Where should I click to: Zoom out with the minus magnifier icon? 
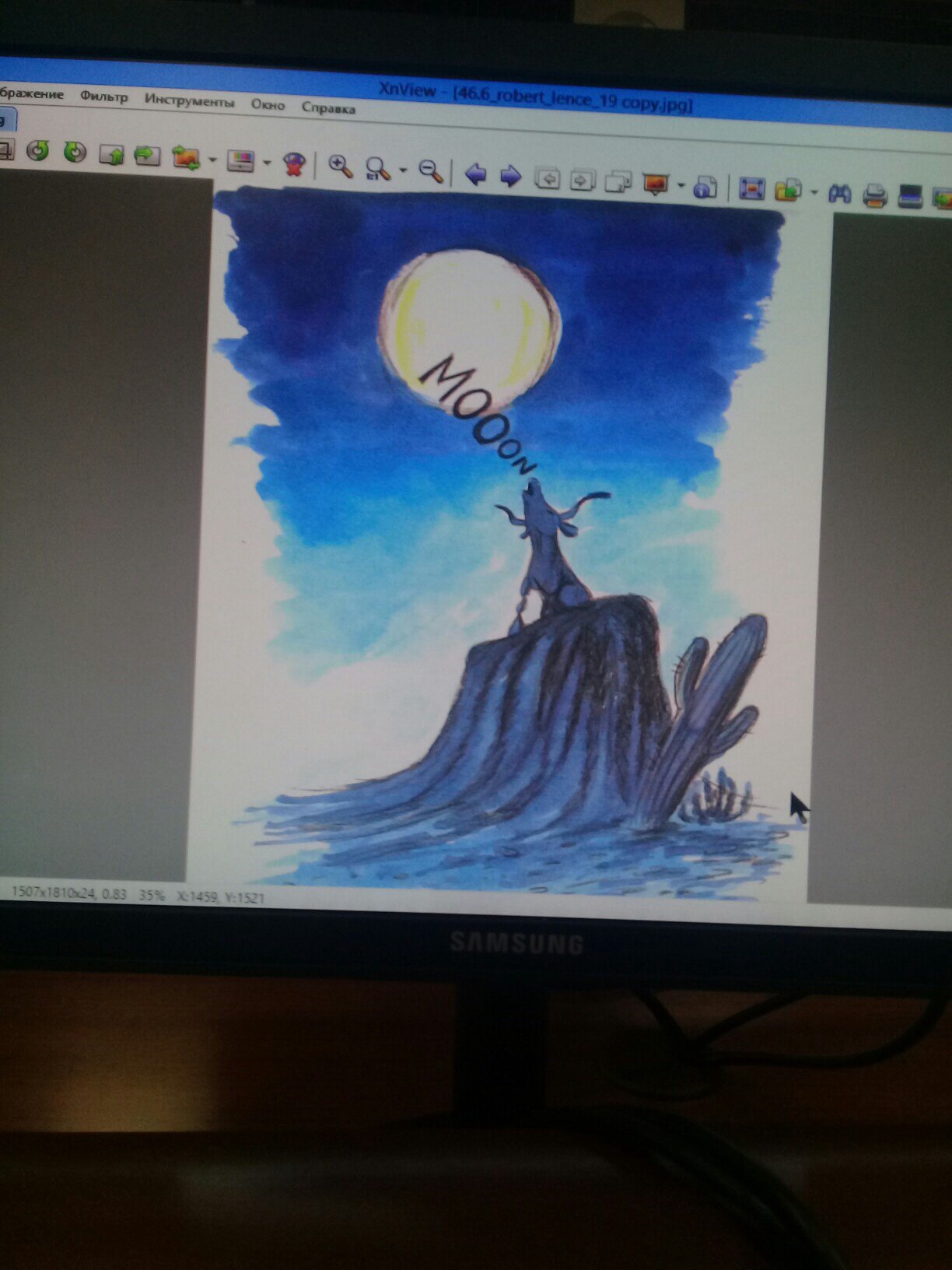click(x=430, y=170)
